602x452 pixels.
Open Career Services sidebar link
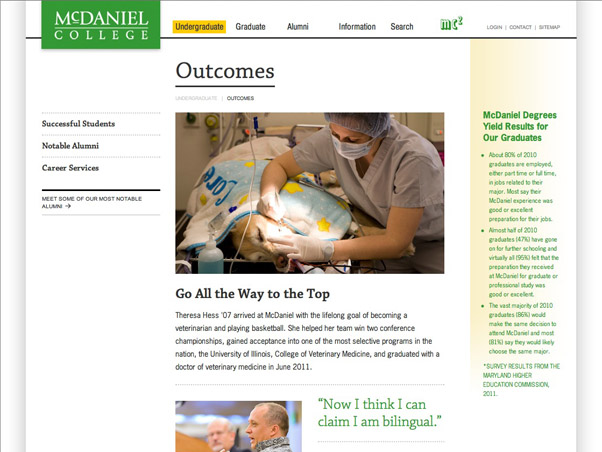tap(70, 168)
